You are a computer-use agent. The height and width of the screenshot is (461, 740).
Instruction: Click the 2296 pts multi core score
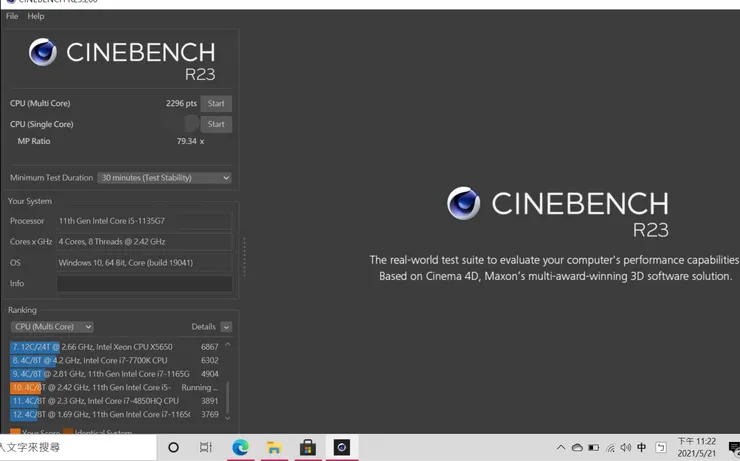tap(181, 103)
